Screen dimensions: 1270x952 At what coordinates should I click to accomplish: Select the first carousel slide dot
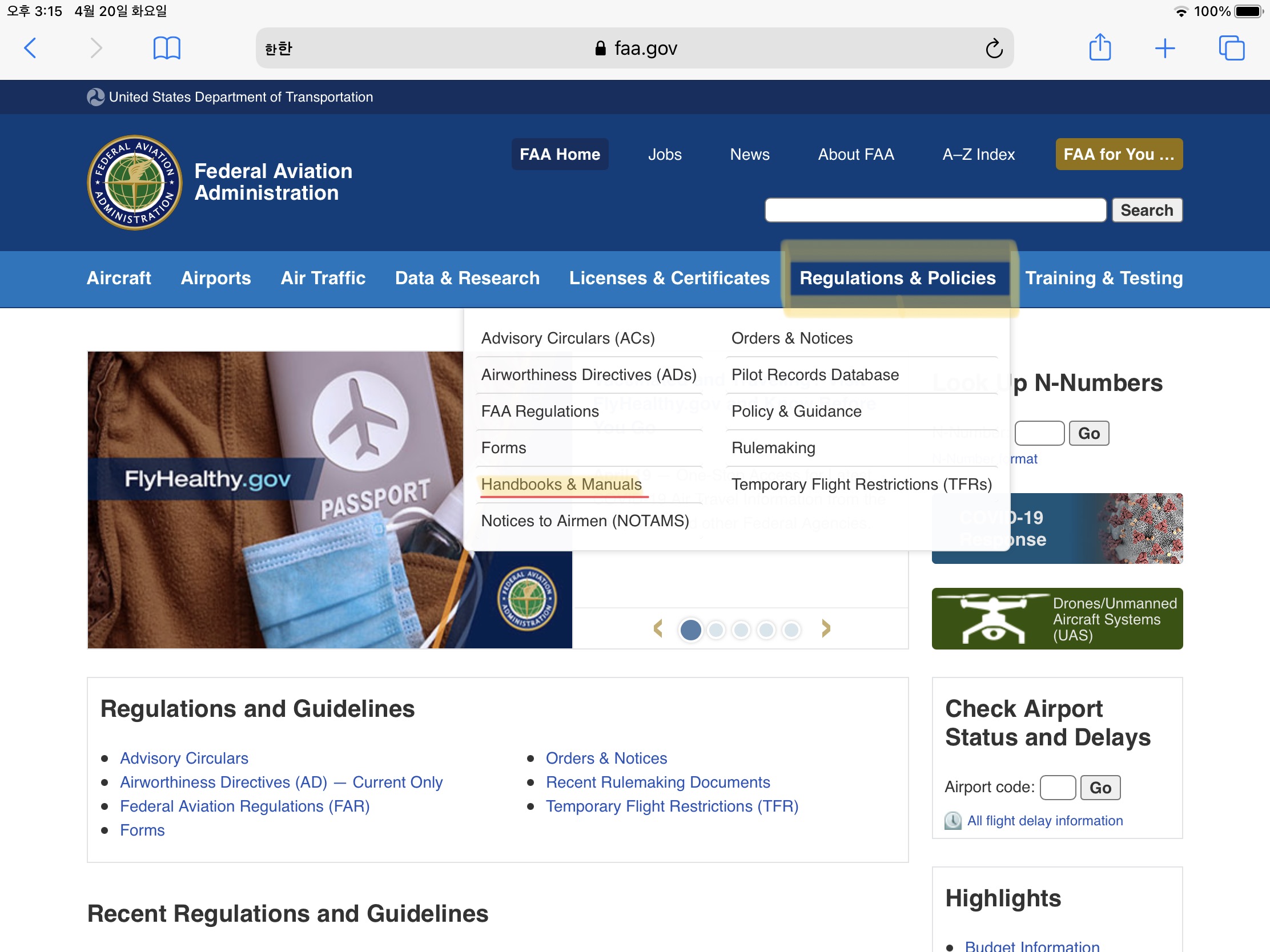point(691,630)
